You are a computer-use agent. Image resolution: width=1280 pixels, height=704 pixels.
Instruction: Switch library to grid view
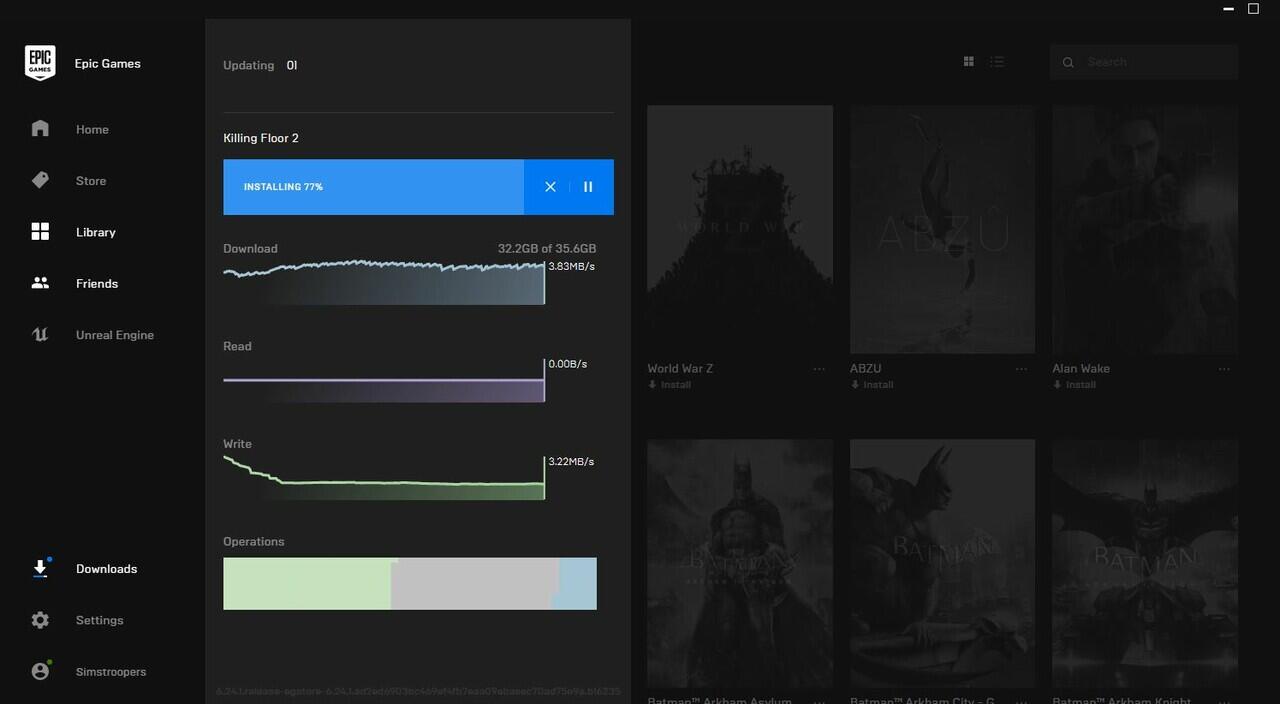(x=968, y=62)
